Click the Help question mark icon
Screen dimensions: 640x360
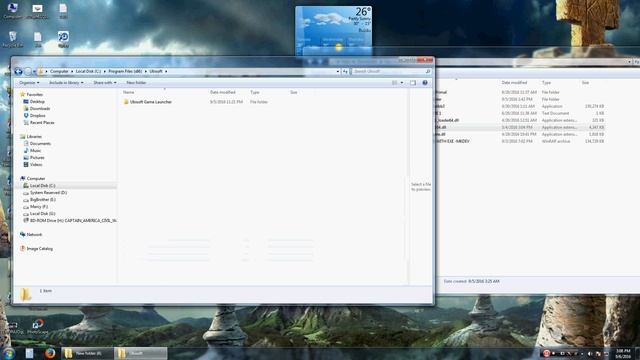click(425, 83)
